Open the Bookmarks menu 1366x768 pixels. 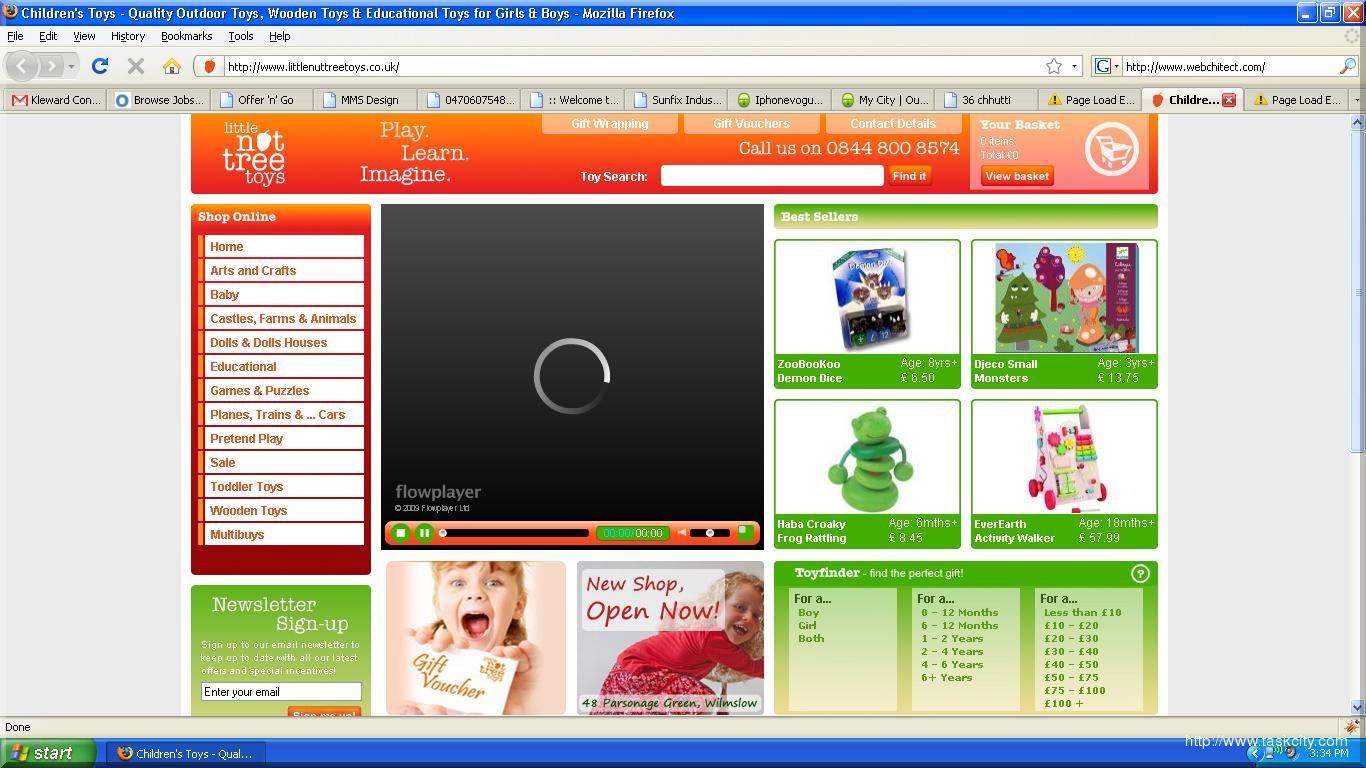click(186, 36)
